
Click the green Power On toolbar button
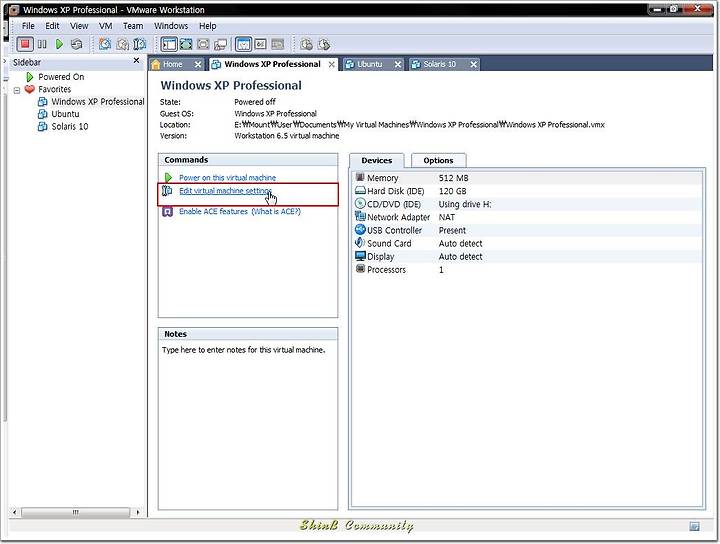tap(59, 44)
